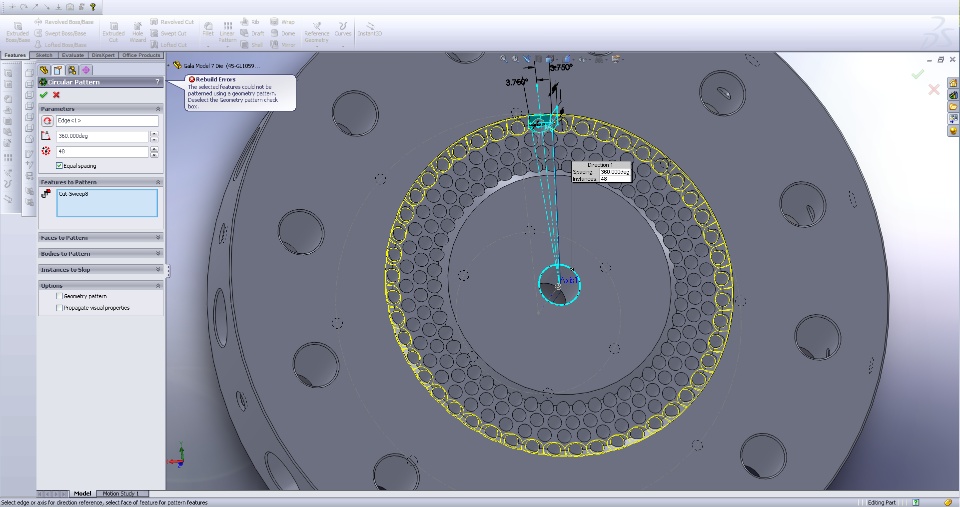This screenshot has height=507, width=960.
Task: Cancel the feature using viewport corner red X
Action: click(x=934, y=89)
